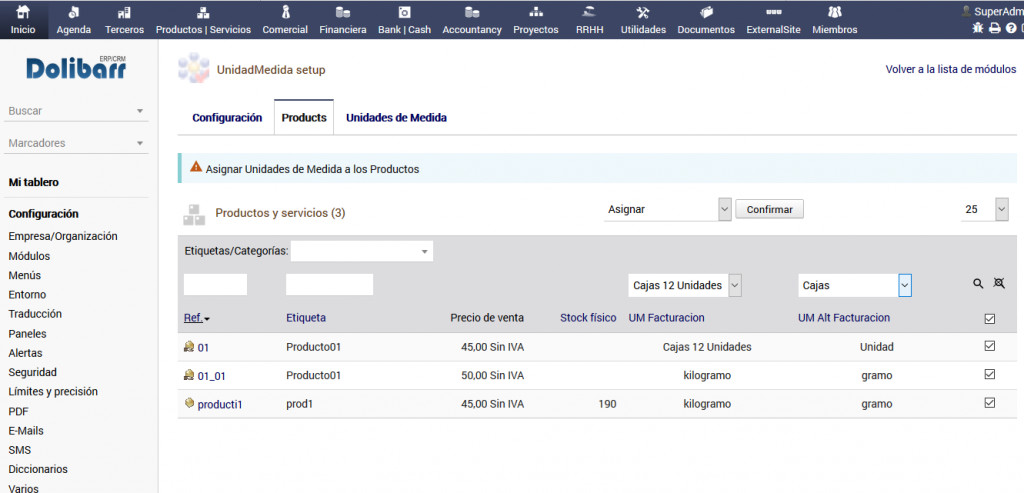Viewport: 1024px width, 493px height.
Task: Open Límites y precisión in the sidebar
Action: (x=53, y=392)
